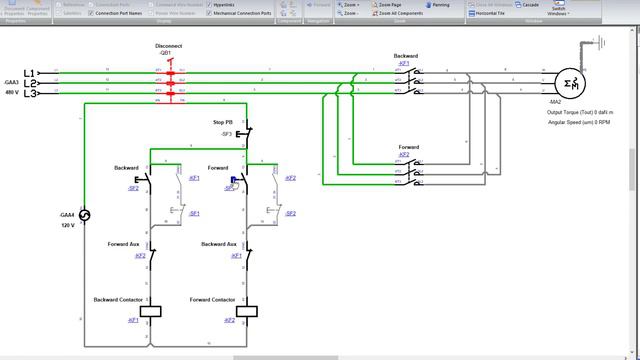Open the Switch Windows dropdown
This screenshot has width=640, height=360.
tap(558, 9)
